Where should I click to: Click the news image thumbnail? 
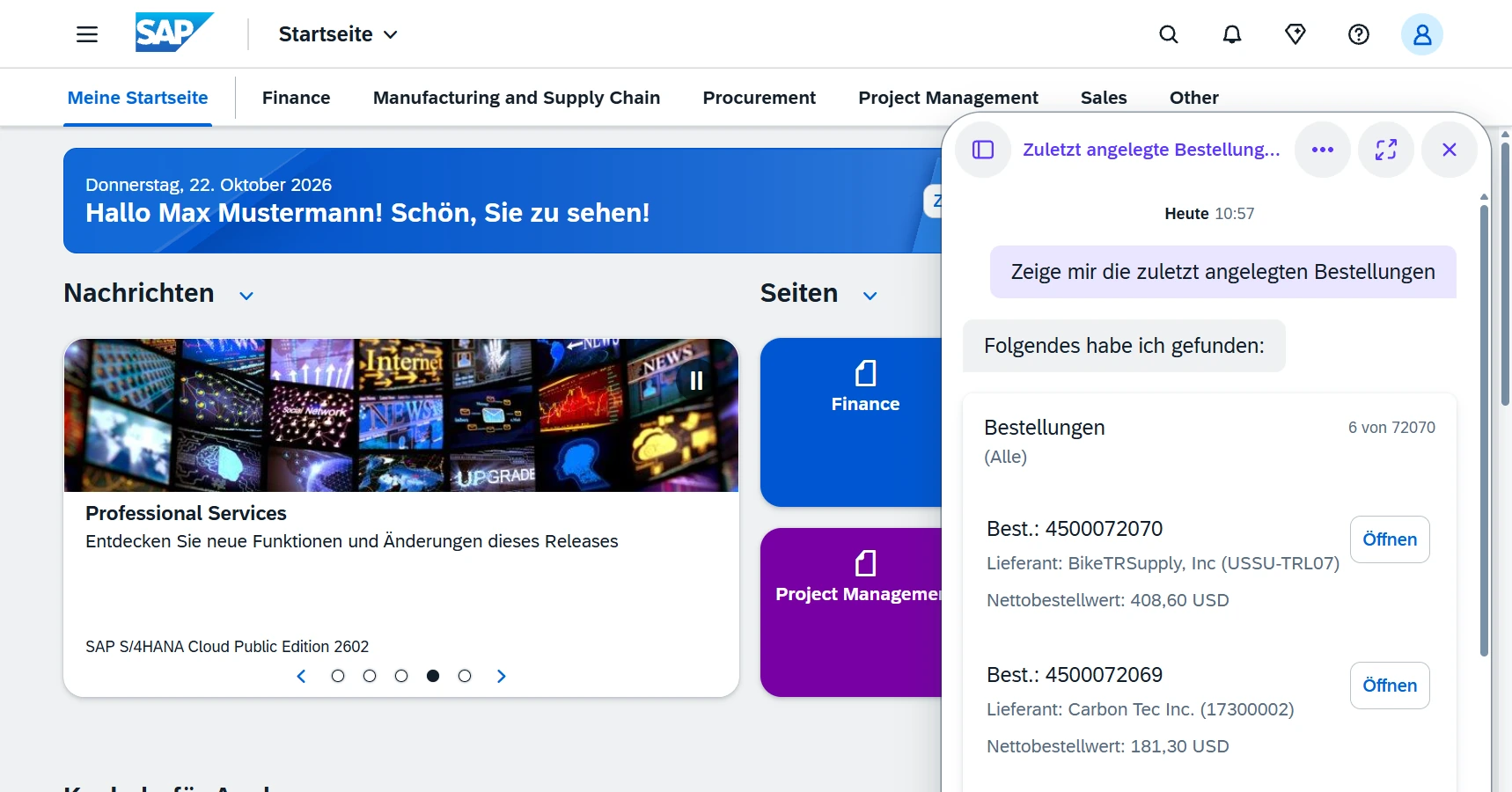tap(401, 415)
